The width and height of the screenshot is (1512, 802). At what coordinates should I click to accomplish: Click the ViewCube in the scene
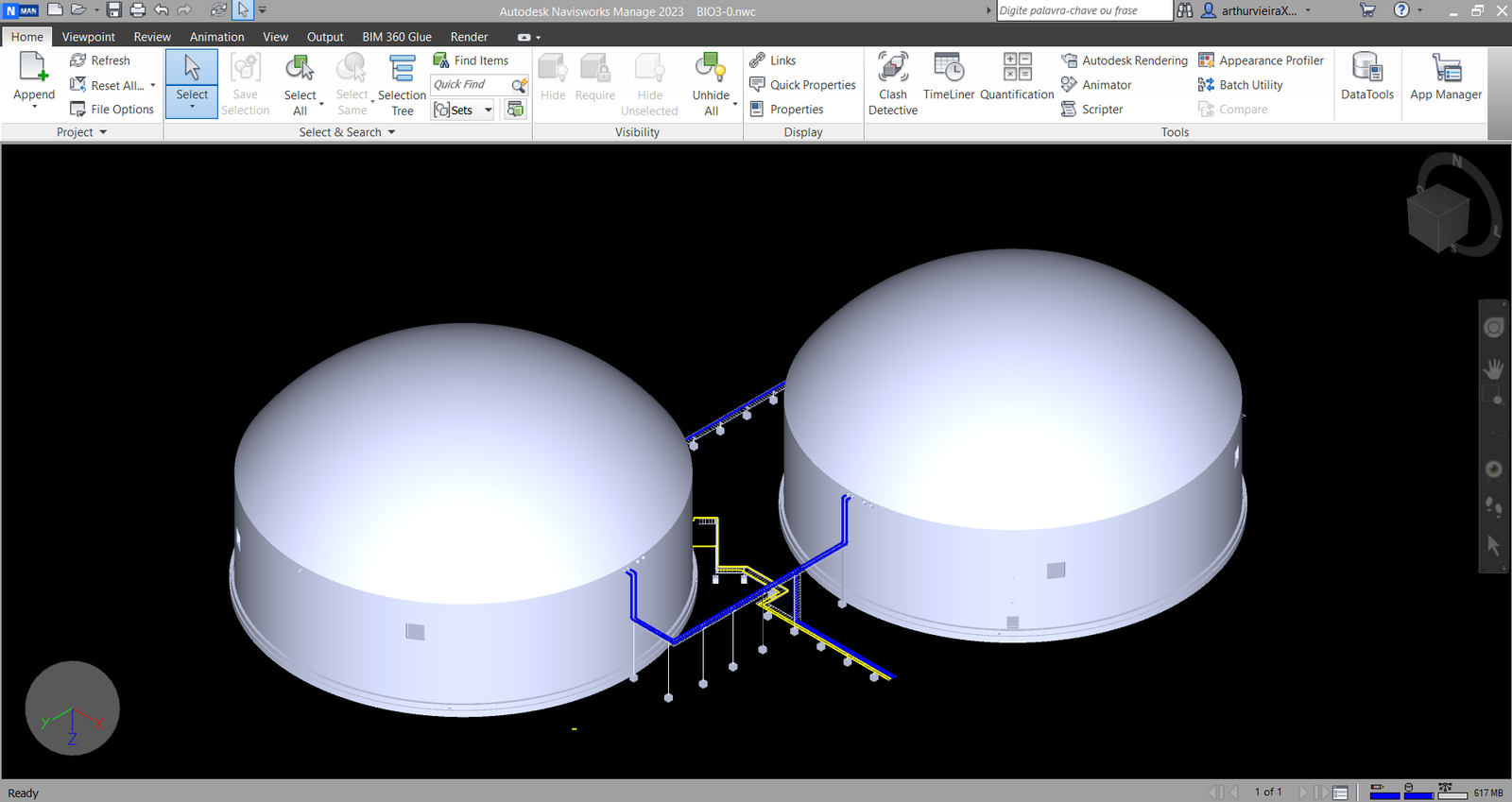click(1438, 217)
